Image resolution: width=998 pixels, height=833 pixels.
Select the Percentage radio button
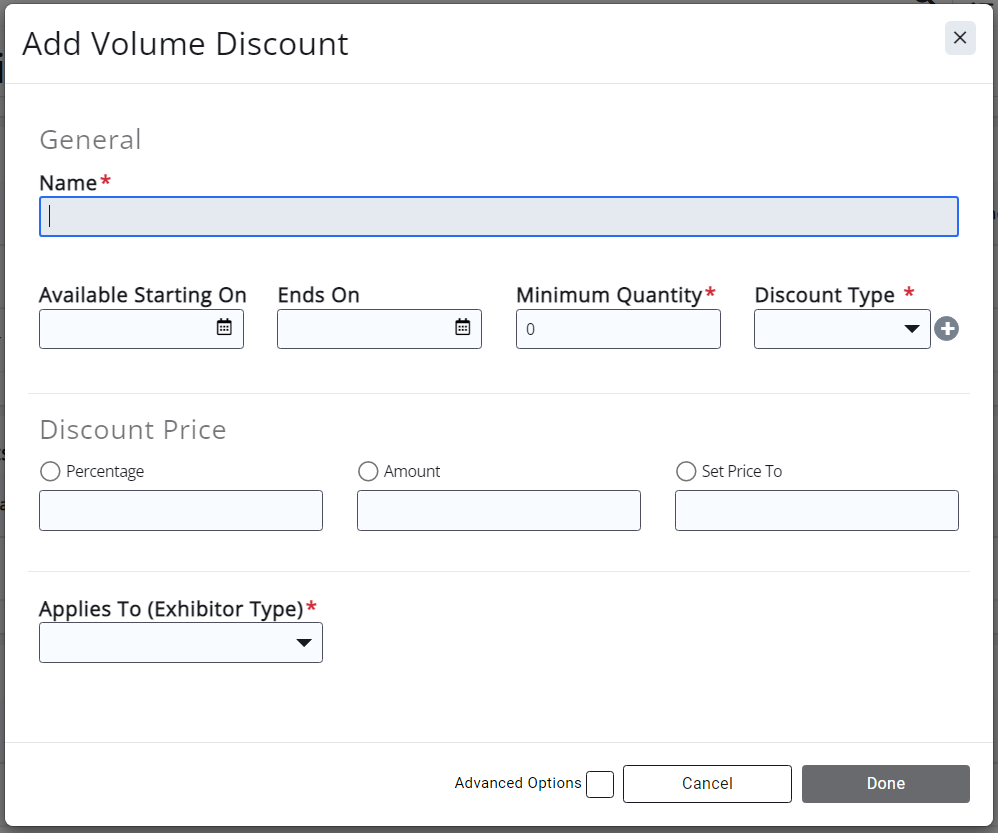click(x=50, y=471)
